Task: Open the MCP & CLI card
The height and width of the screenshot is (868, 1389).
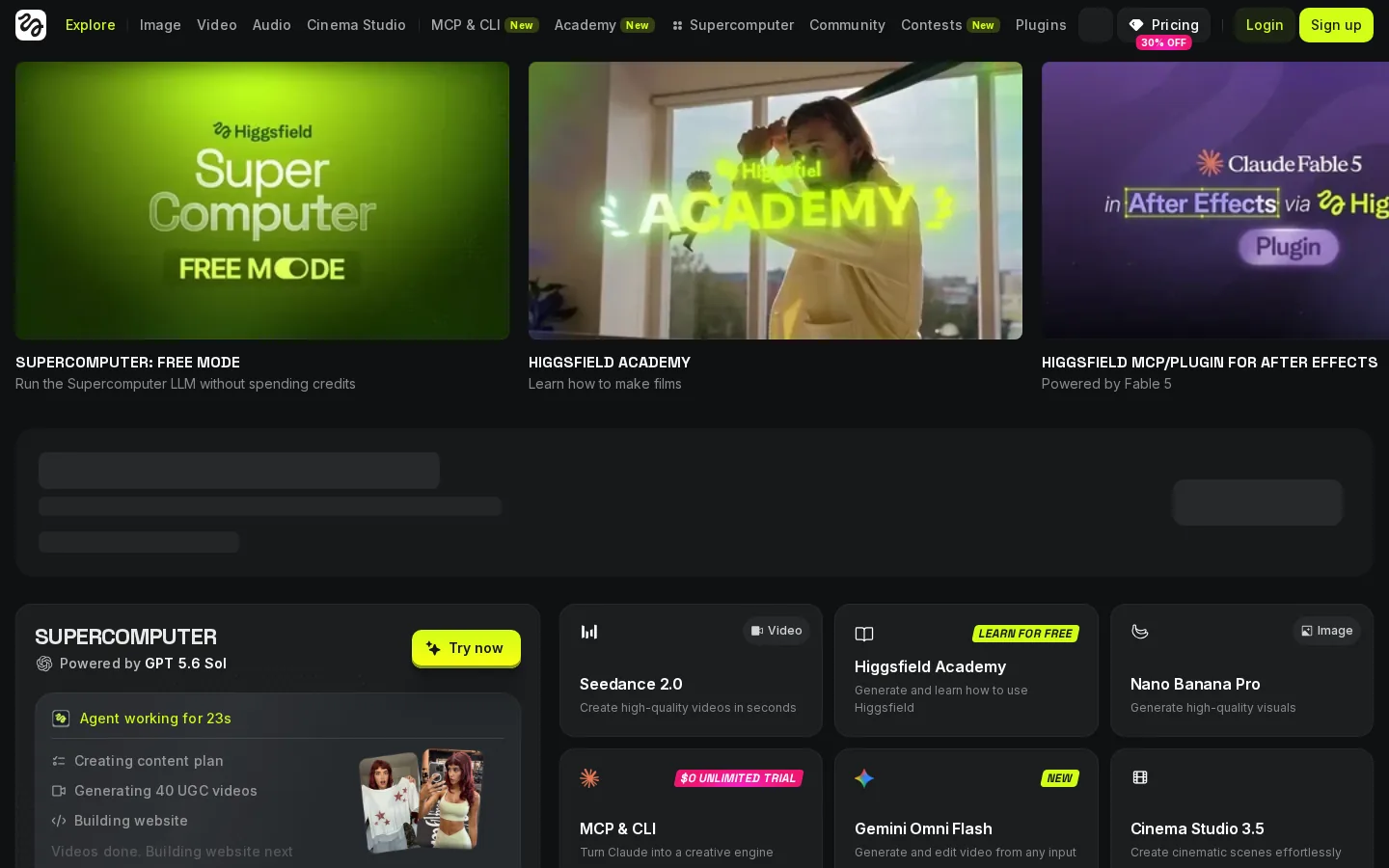Action: (691, 808)
